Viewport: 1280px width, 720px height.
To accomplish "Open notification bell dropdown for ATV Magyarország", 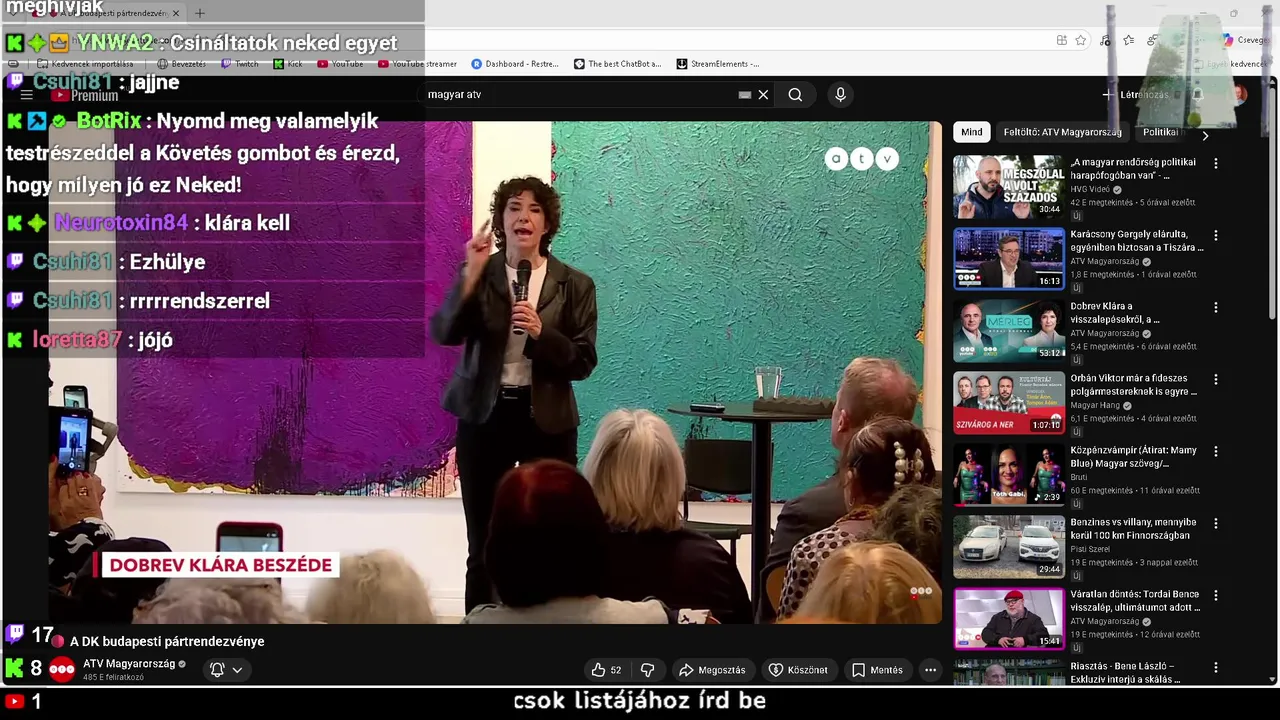I will [226, 670].
